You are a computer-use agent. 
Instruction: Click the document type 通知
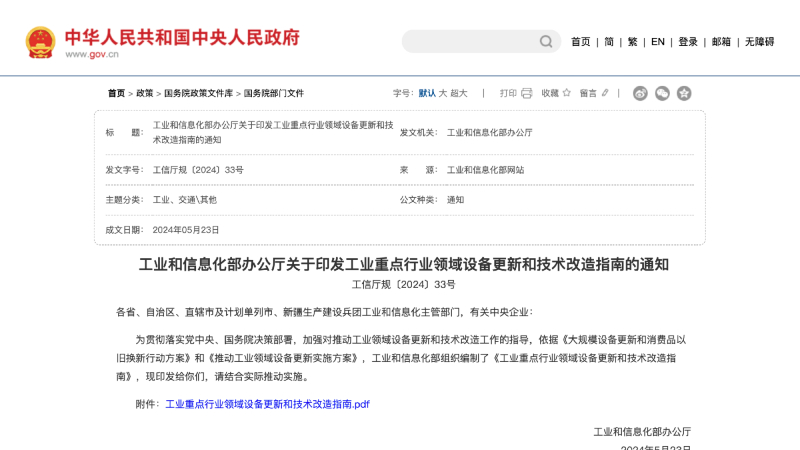point(456,200)
